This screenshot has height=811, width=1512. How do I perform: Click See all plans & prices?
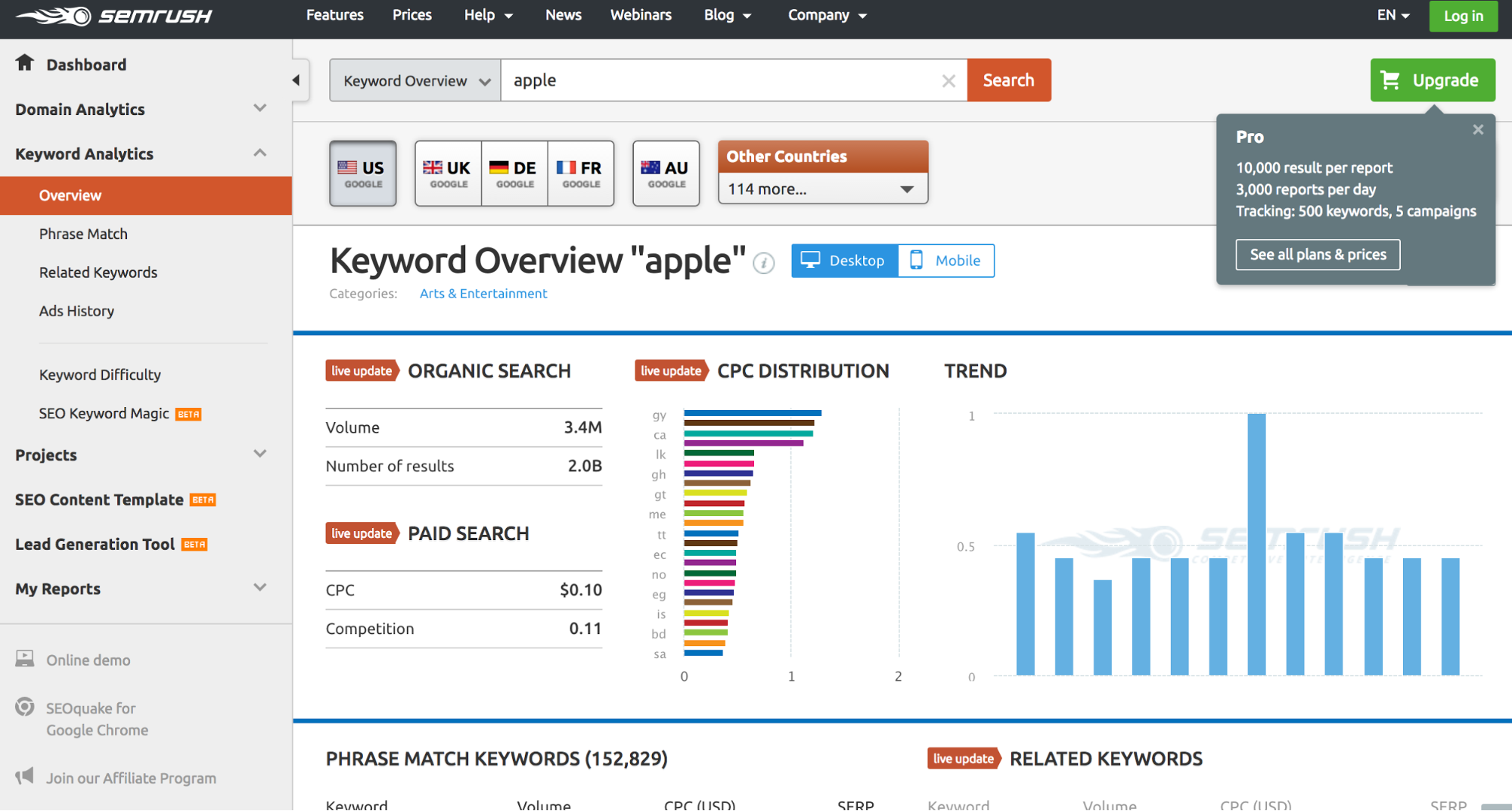[x=1318, y=254]
